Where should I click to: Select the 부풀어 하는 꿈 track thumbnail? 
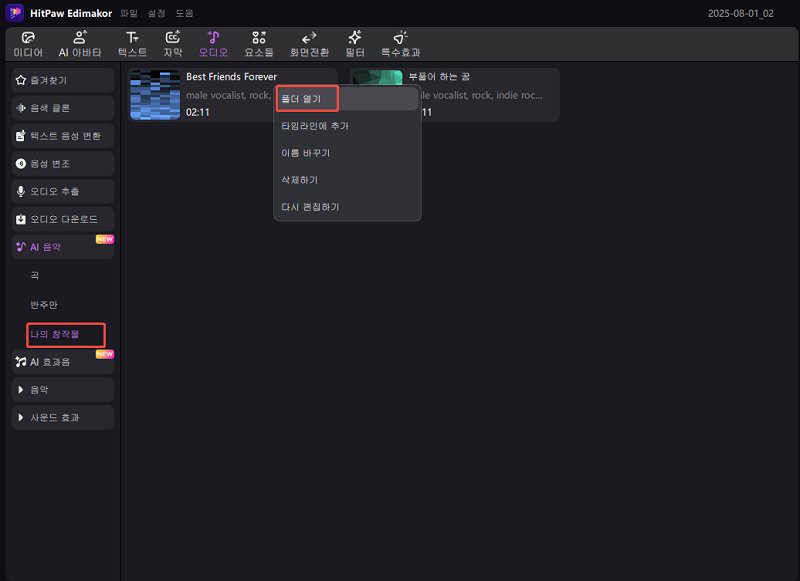pyautogui.click(x=378, y=78)
